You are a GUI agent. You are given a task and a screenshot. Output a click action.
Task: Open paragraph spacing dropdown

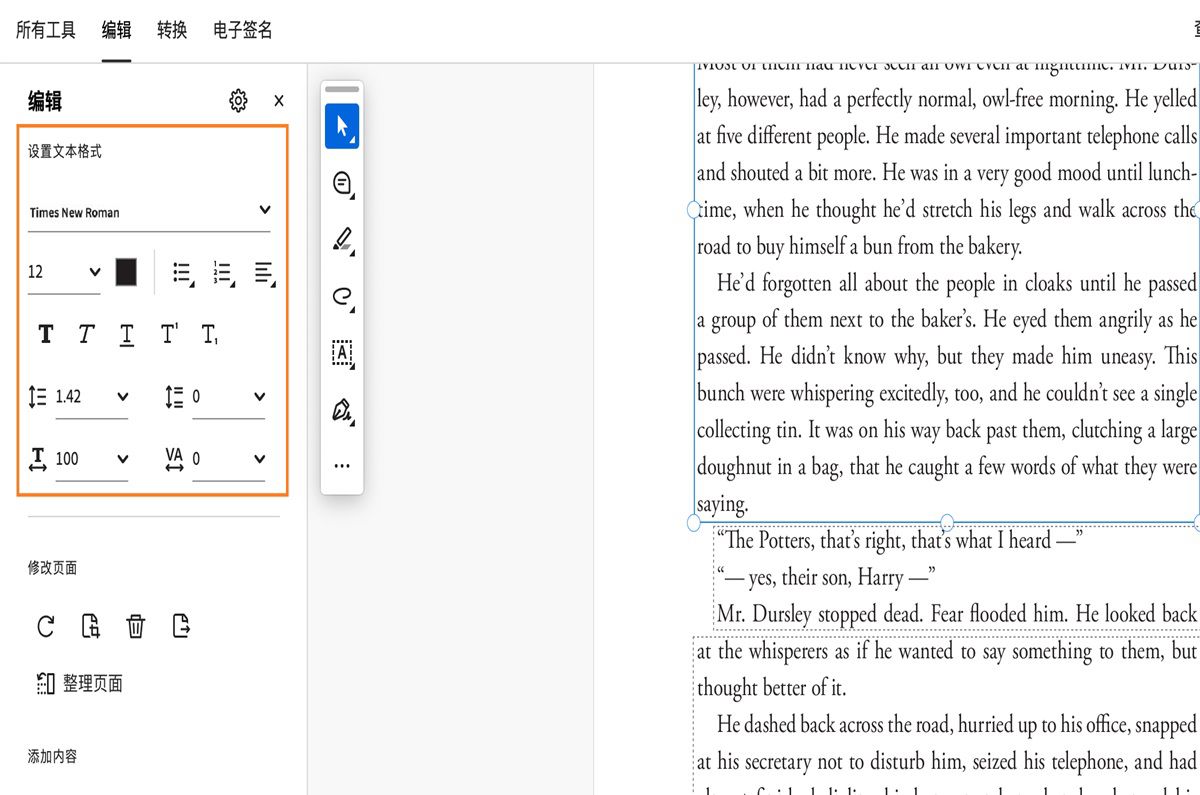point(229,397)
